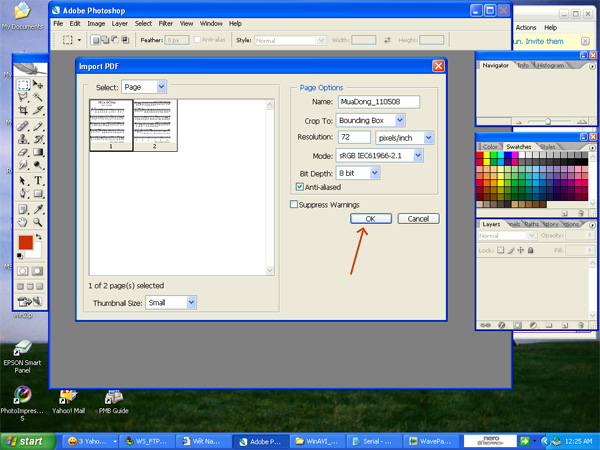Switch to the Swatches tab
This screenshot has width=600, height=450.
[x=518, y=147]
